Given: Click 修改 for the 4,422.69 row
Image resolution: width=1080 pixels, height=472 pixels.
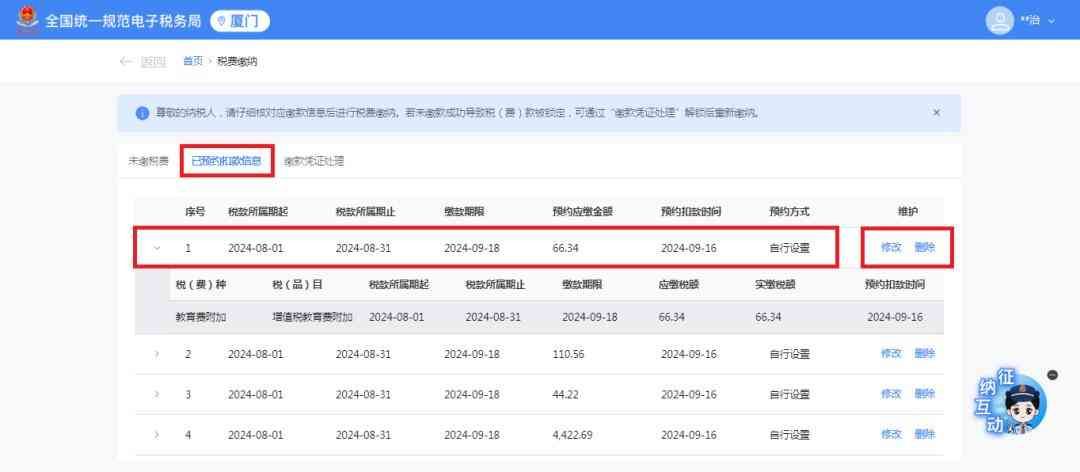Looking at the screenshot, I should tap(890, 435).
